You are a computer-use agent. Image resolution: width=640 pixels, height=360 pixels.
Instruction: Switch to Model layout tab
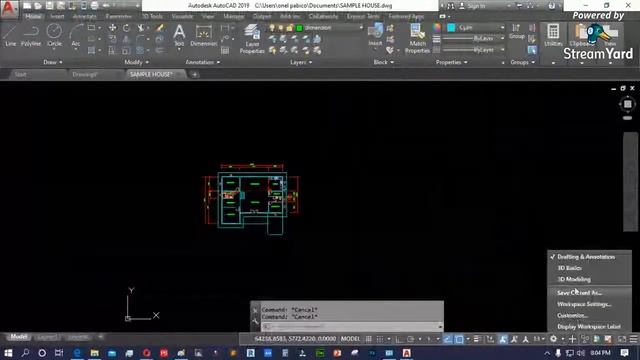(x=18, y=337)
